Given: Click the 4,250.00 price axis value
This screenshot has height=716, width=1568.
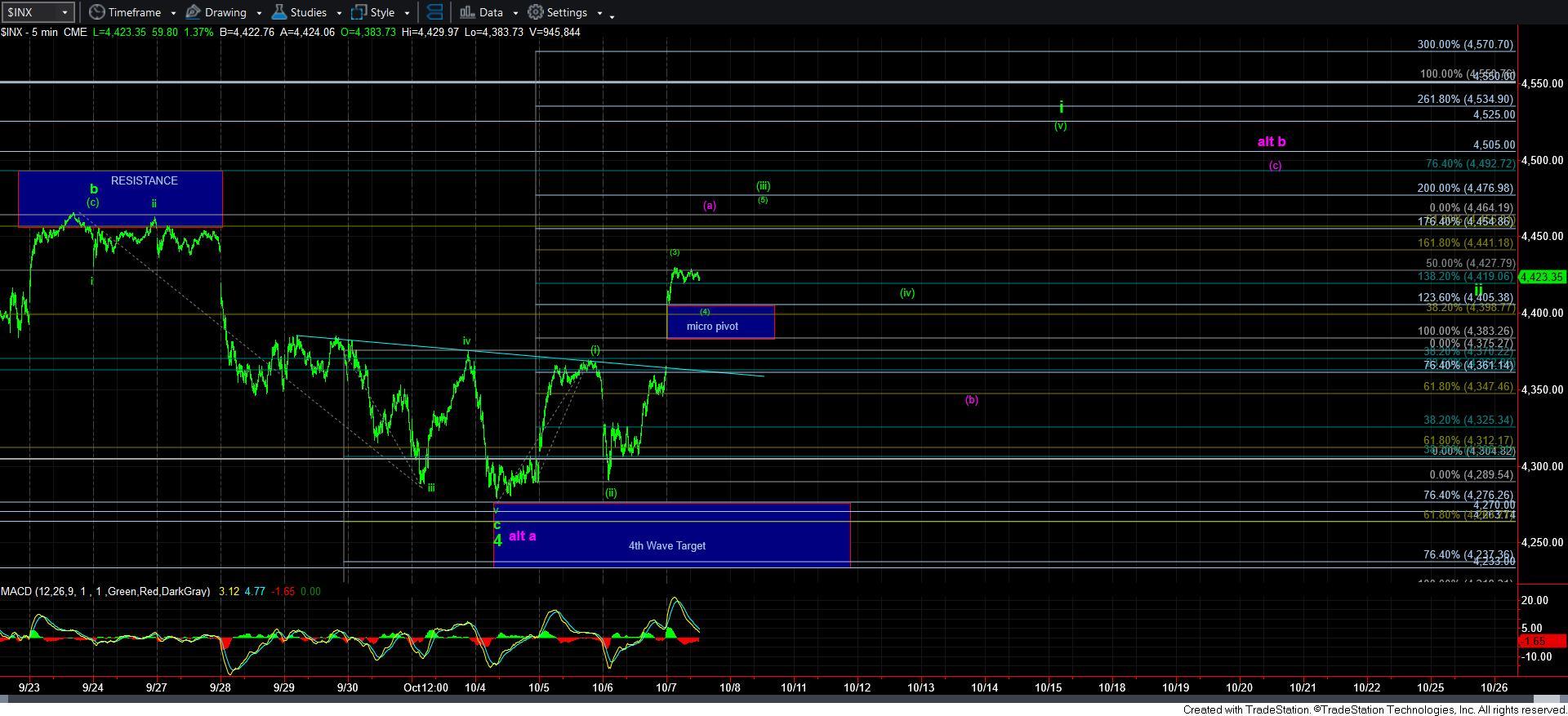Looking at the screenshot, I should [1543, 542].
